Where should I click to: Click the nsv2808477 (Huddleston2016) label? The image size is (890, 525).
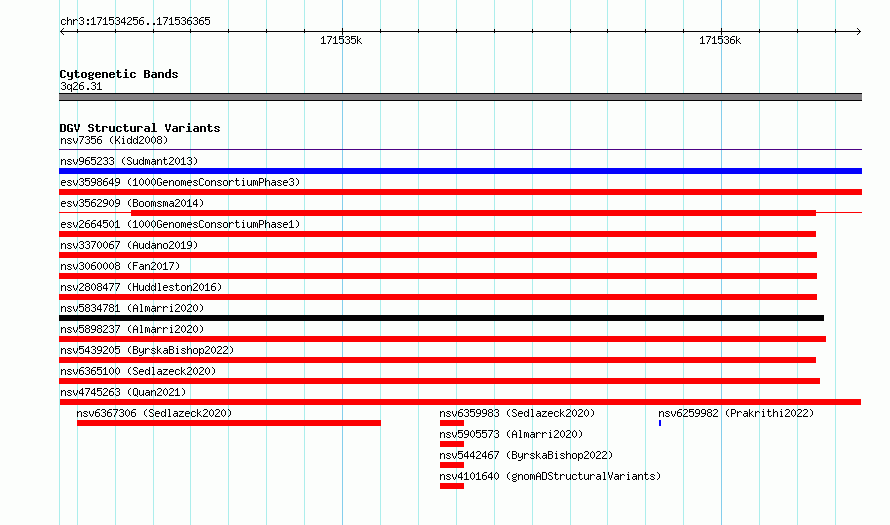pos(141,287)
